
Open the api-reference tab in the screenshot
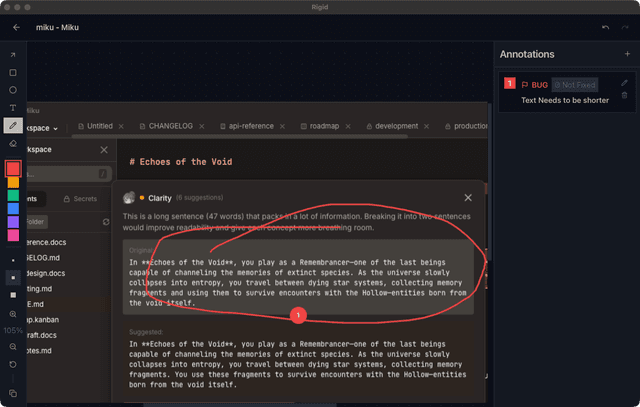pos(247,126)
